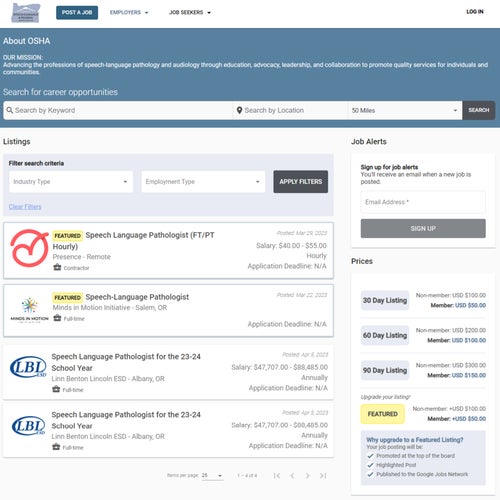Click the 60 Day Listing price option

tap(385, 335)
